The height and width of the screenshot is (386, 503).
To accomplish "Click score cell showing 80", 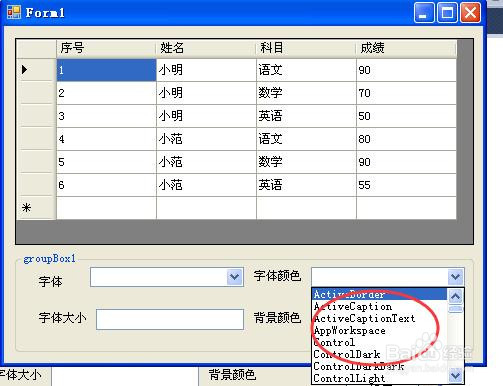I will click(406, 139).
